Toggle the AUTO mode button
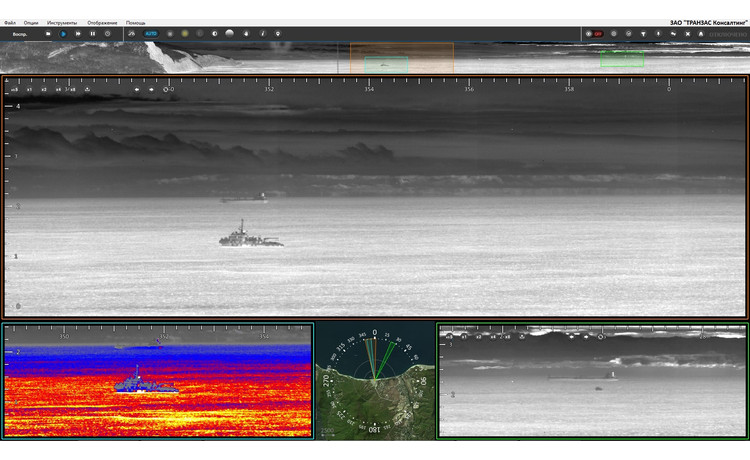The image size is (750, 460). click(151, 33)
